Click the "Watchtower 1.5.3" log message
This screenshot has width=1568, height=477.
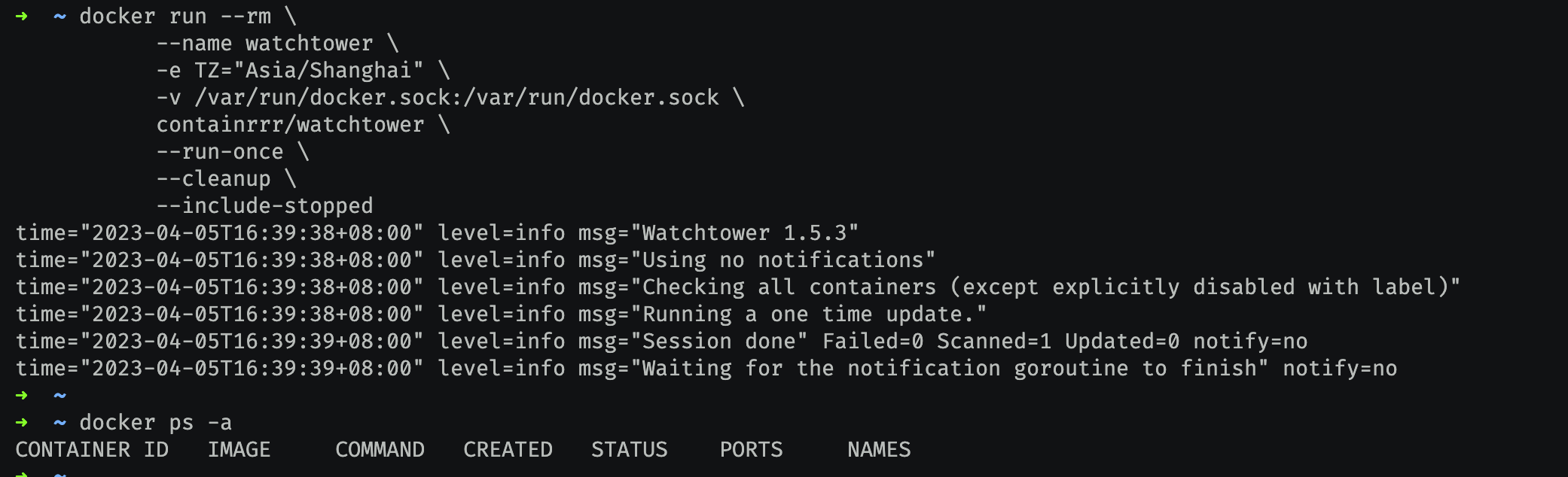point(749,232)
